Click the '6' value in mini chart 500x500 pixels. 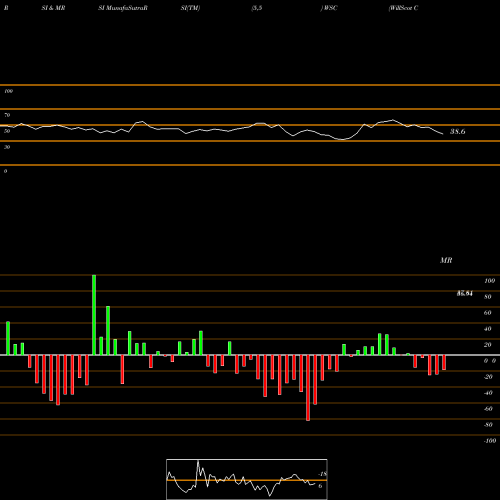coord(320,486)
